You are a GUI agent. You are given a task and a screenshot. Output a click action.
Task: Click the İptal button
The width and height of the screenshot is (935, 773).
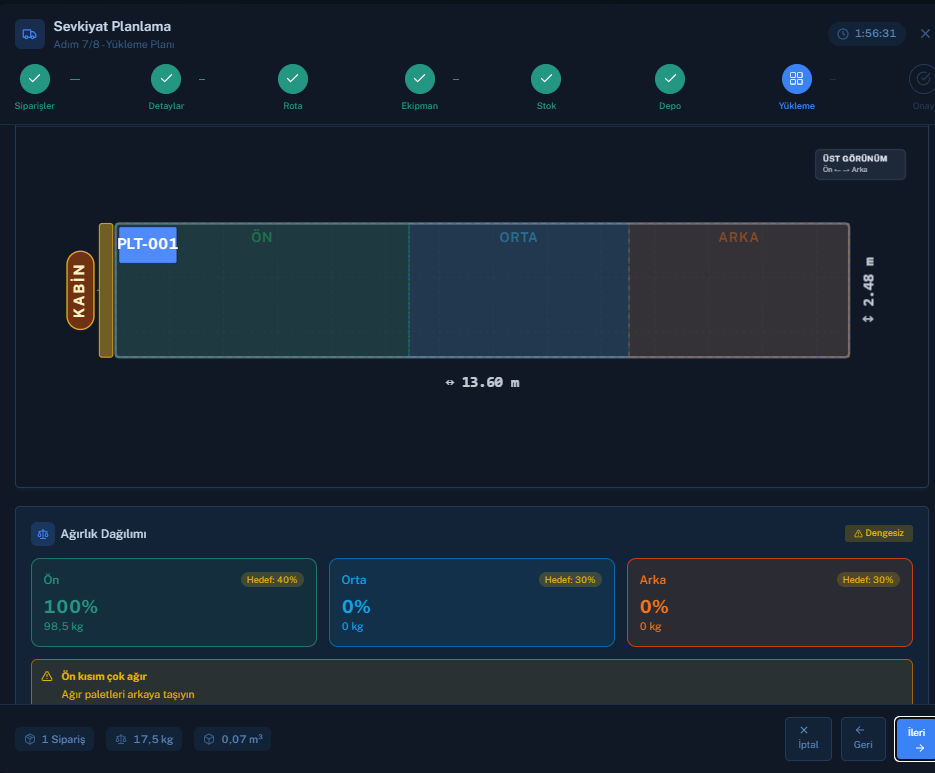(x=808, y=738)
